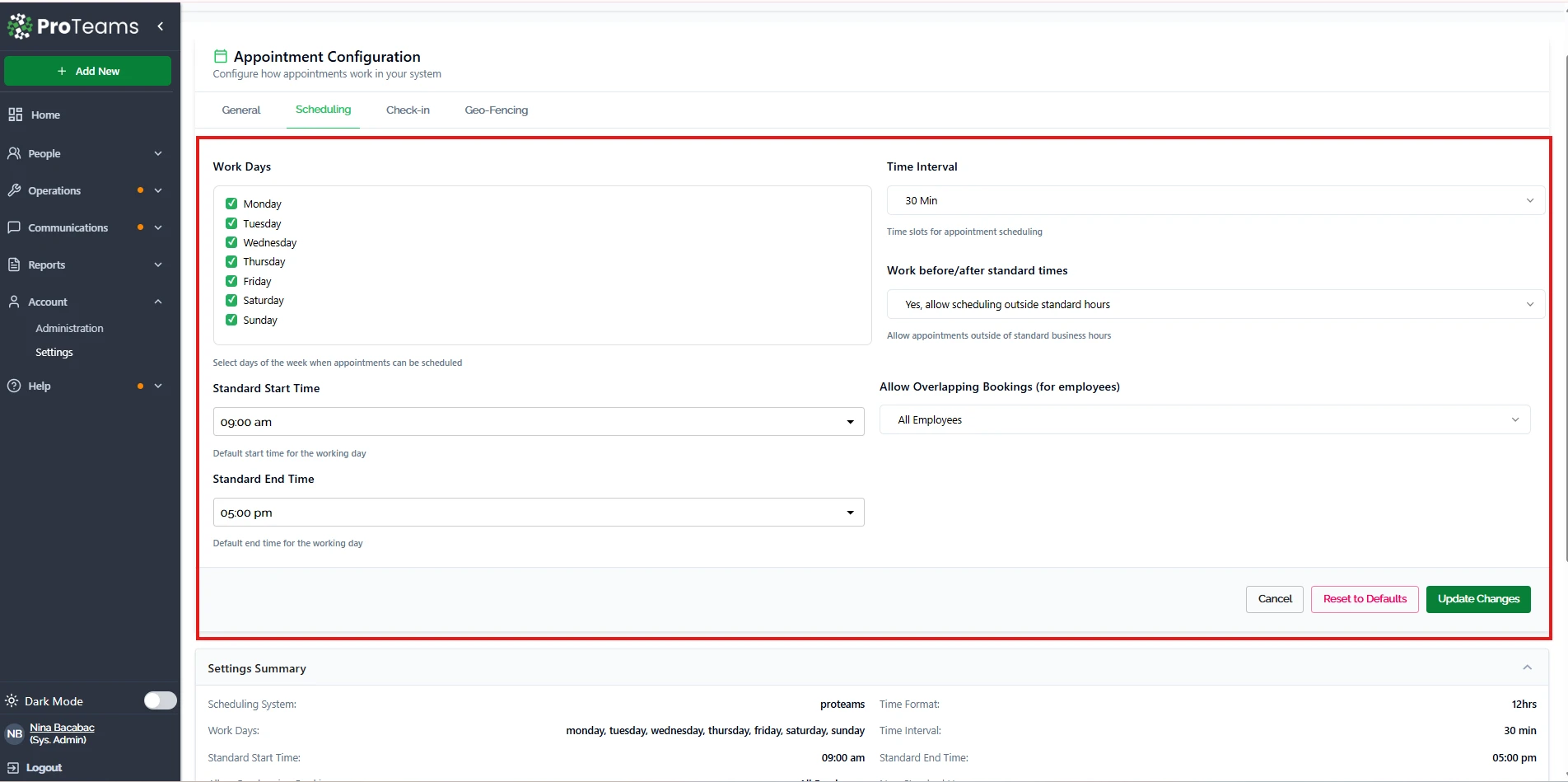
Task: Collapse sidebar with the left arrow icon
Action: pyautogui.click(x=161, y=26)
